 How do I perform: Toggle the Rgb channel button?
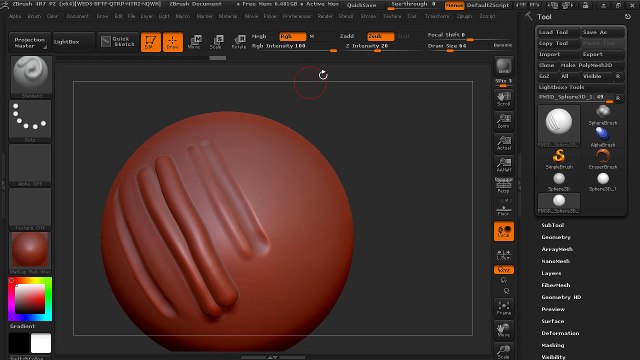[x=293, y=36]
